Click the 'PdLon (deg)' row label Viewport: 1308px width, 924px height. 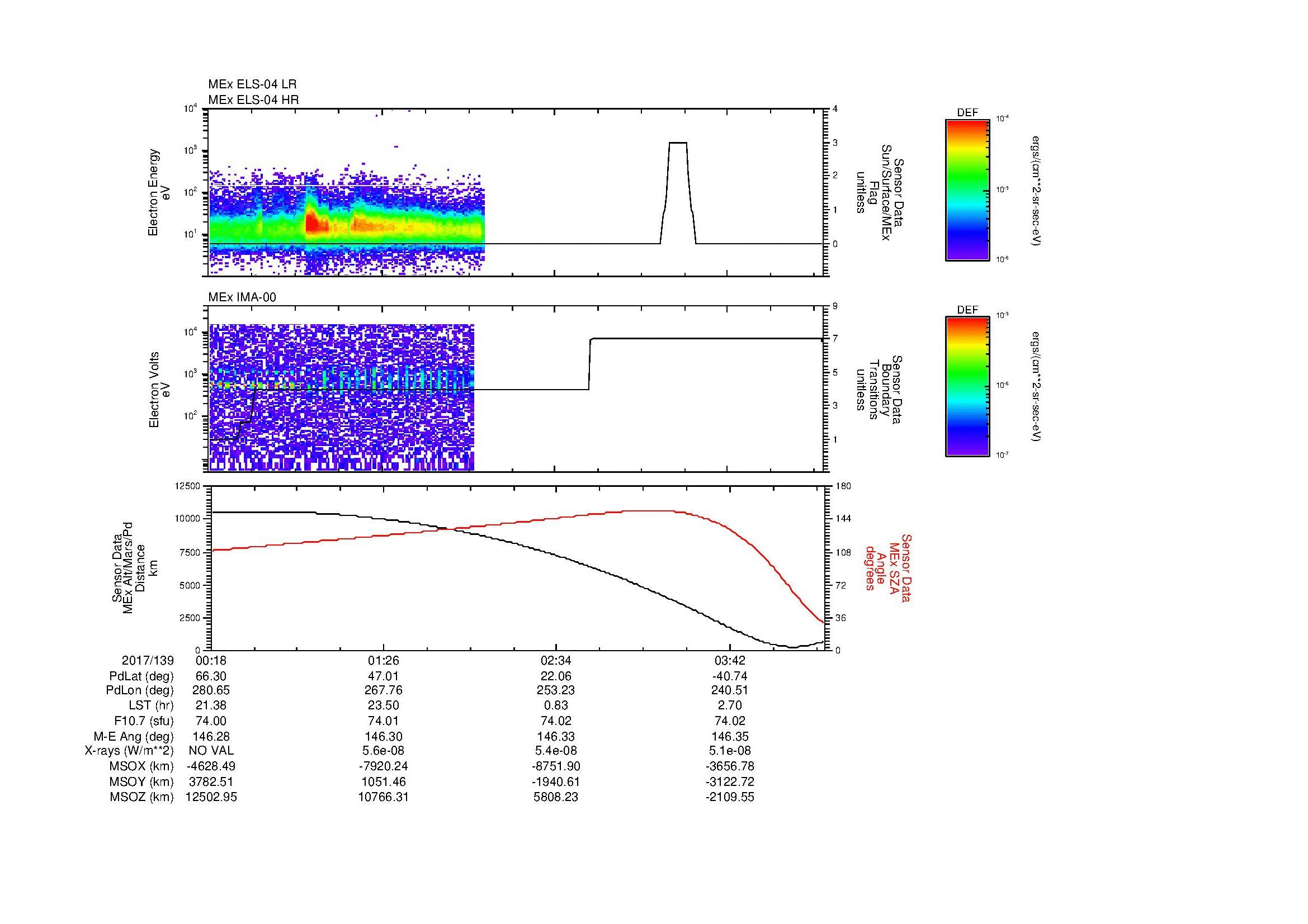[x=140, y=690]
